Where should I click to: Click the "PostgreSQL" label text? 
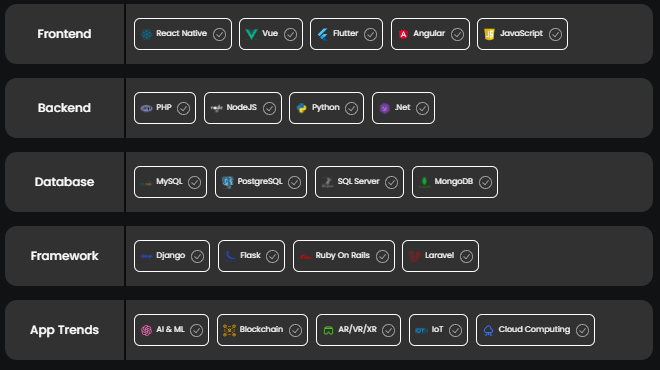(260, 181)
